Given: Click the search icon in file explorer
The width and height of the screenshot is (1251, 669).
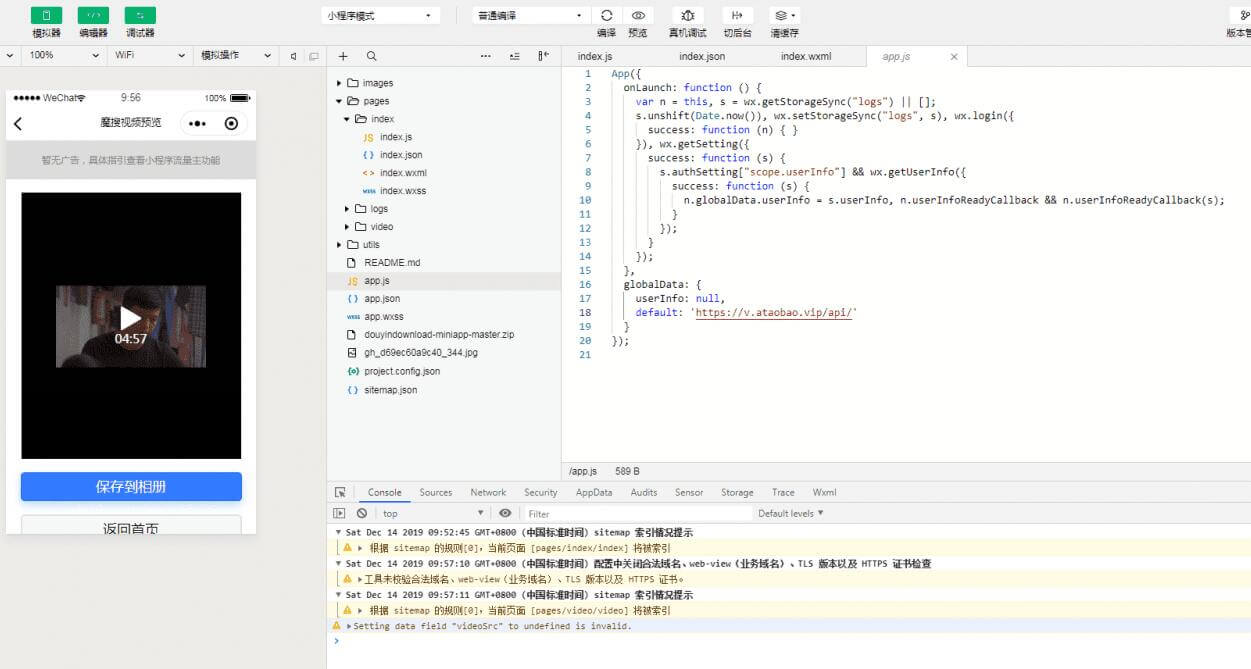Looking at the screenshot, I should click(371, 57).
